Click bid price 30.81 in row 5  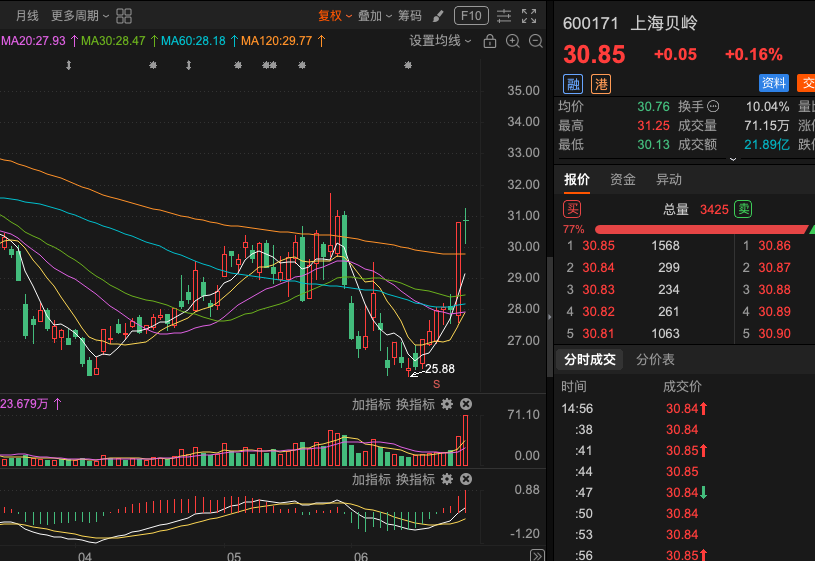[x=598, y=334]
